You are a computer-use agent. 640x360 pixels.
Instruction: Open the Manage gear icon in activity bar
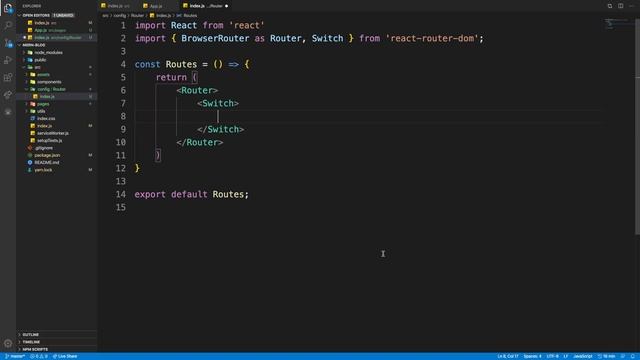point(8,343)
